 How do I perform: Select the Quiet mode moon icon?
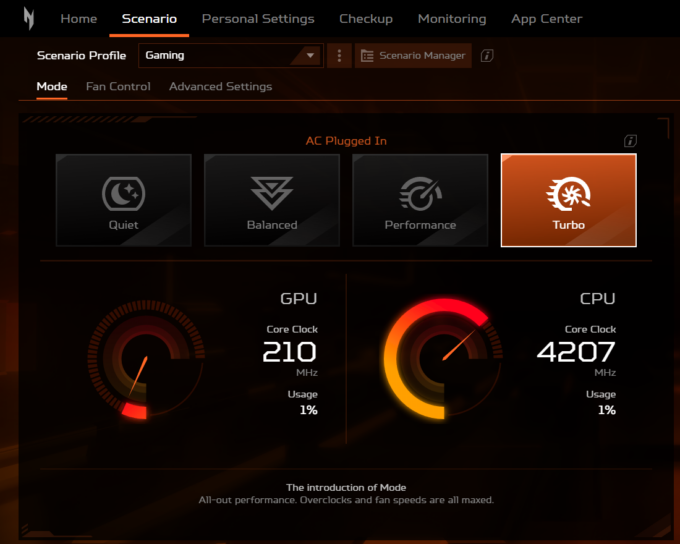tap(123, 192)
